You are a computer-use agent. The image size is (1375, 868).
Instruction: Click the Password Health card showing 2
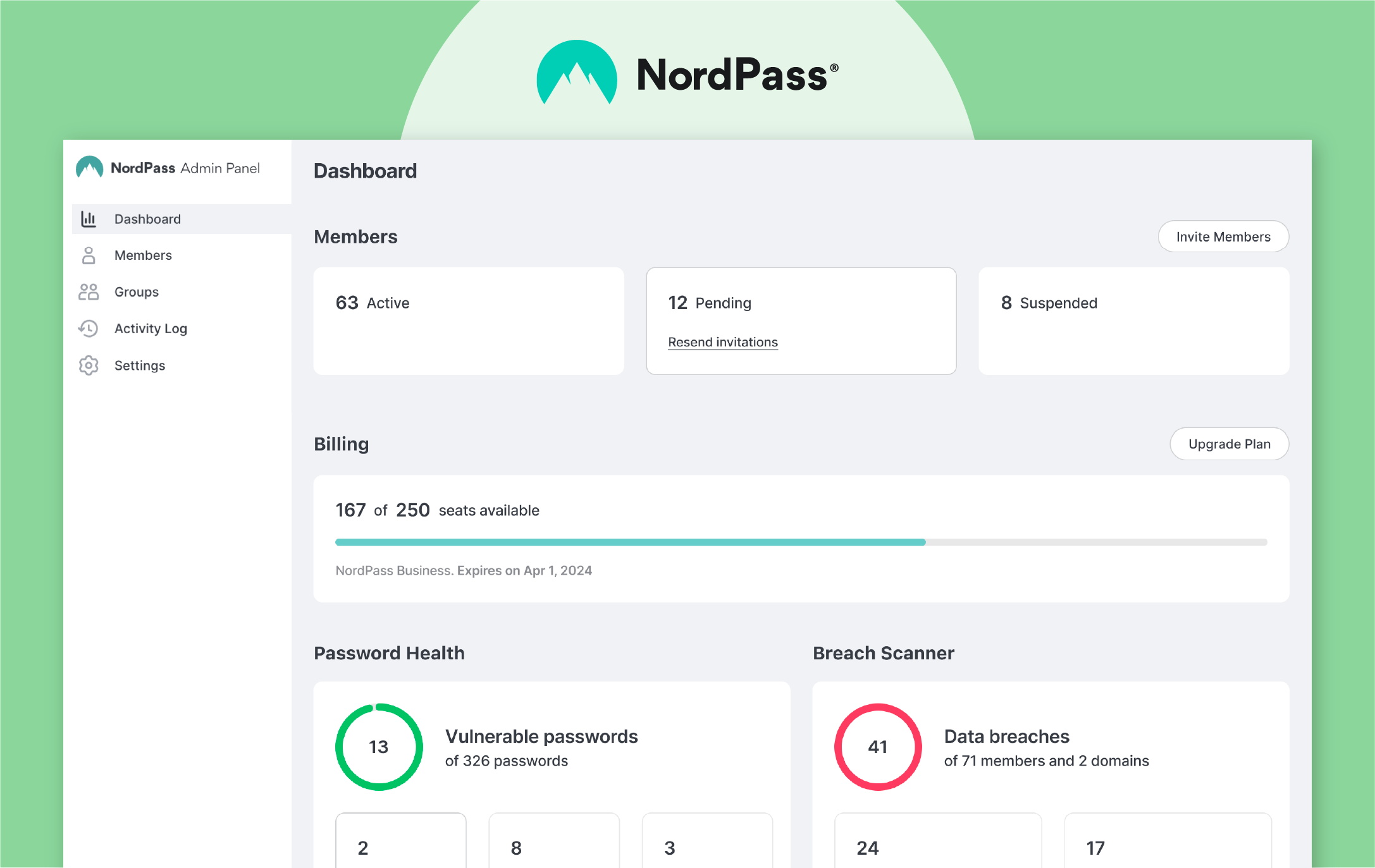tap(401, 840)
